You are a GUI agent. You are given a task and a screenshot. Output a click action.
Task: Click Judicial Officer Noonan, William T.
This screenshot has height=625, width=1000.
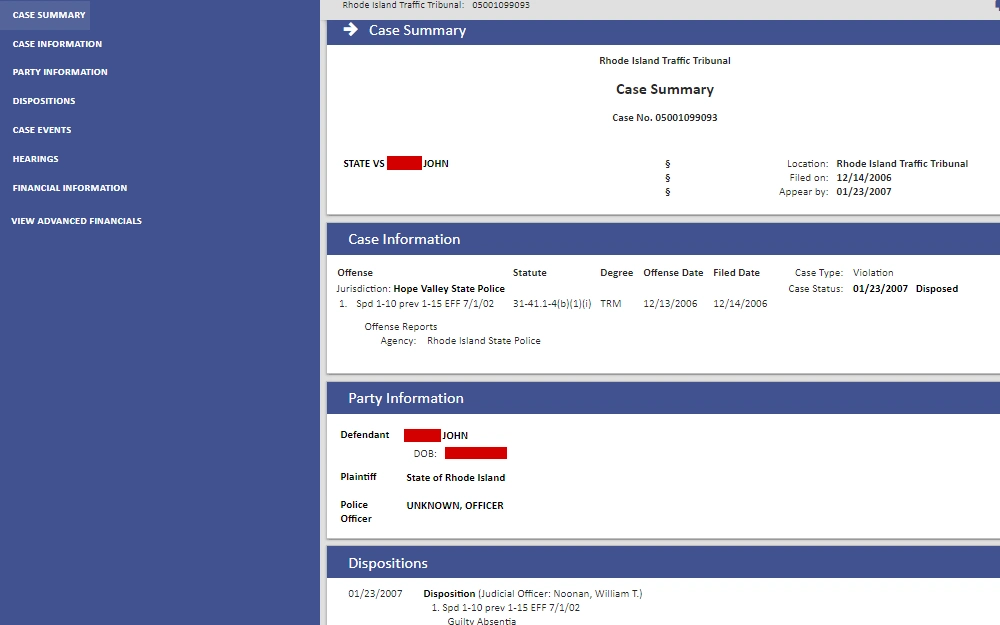coord(561,594)
